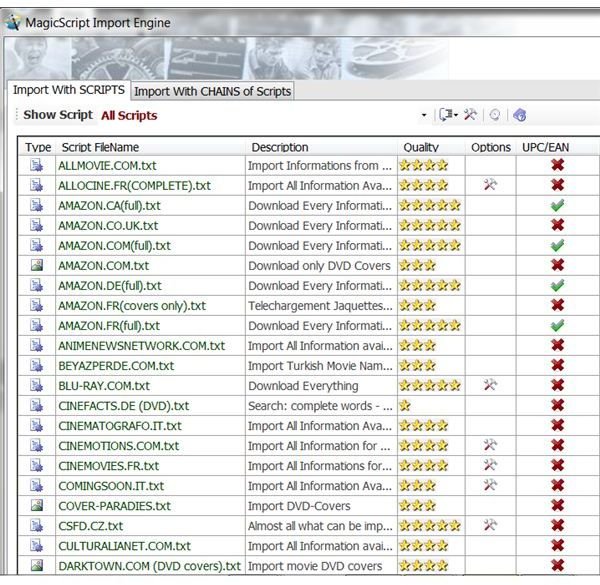Select the Import With SCRIPTS tab
Screen dimensions: 600x585
(69, 90)
